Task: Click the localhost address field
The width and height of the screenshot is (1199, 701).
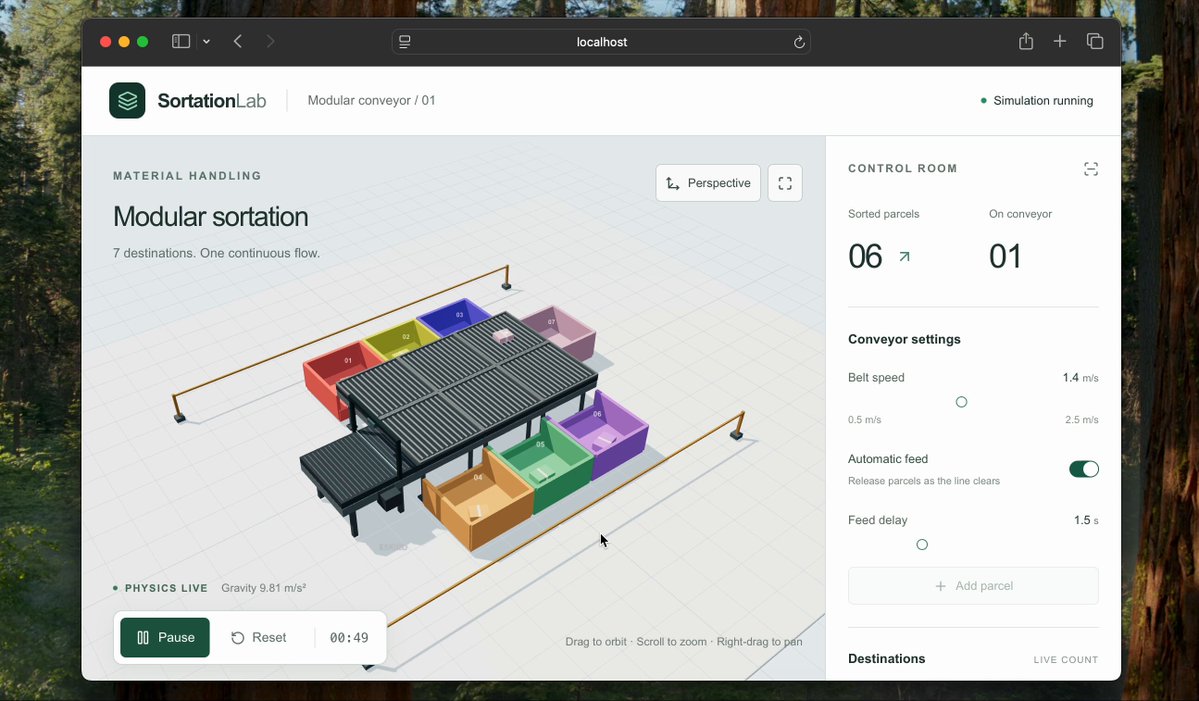Action: pos(601,41)
